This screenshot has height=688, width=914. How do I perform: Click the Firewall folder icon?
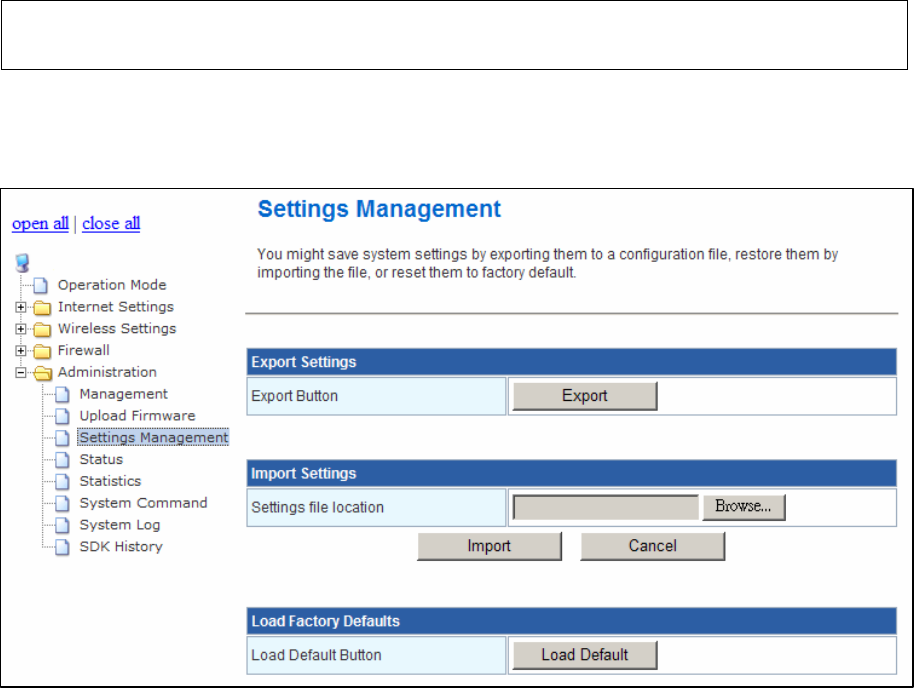click(42, 351)
